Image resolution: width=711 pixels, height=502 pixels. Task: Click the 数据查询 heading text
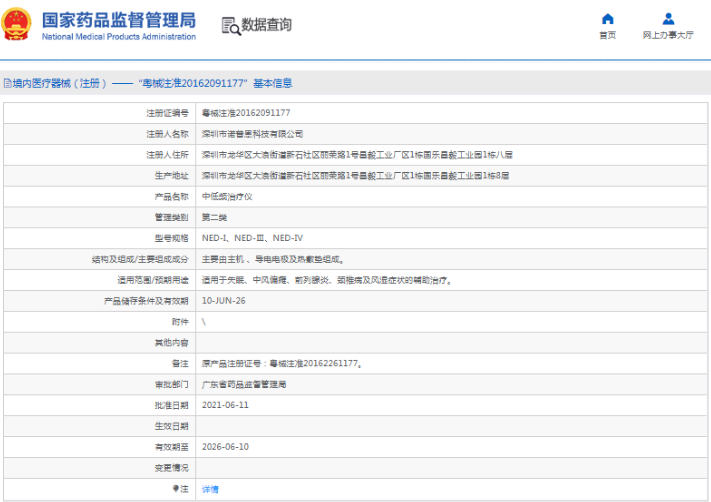pos(266,24)
